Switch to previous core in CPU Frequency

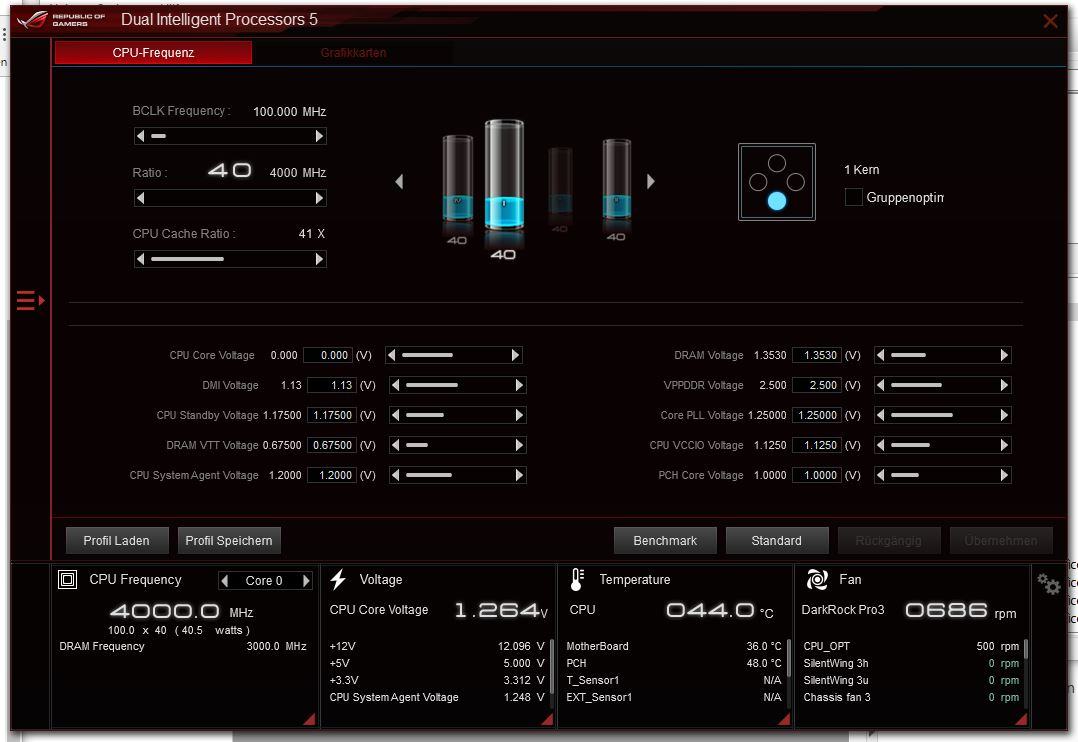coord(224,580)
